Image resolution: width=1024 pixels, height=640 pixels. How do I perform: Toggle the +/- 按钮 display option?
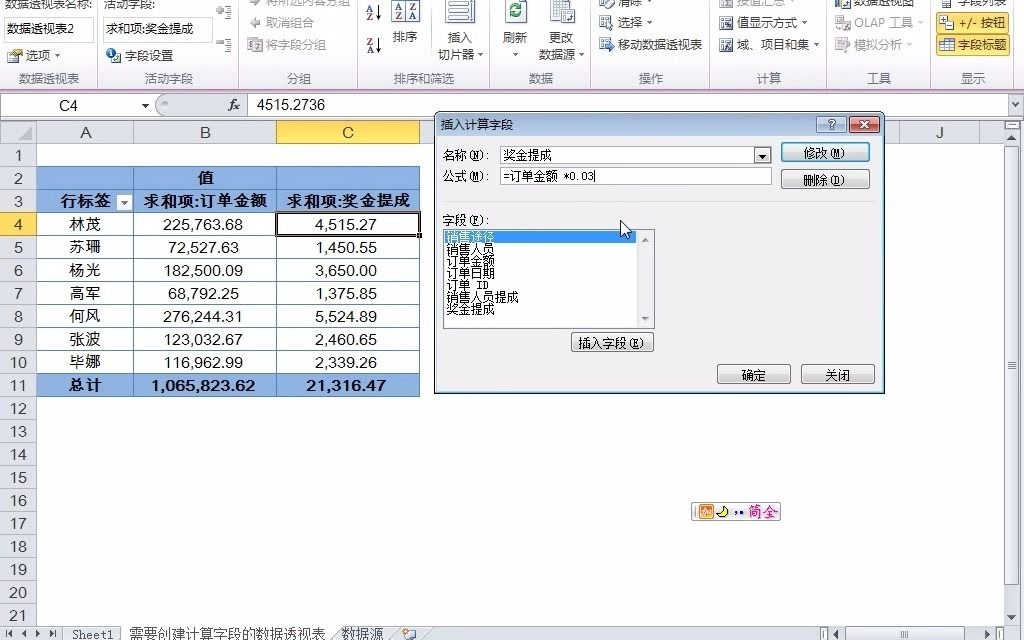click(969, 22)
